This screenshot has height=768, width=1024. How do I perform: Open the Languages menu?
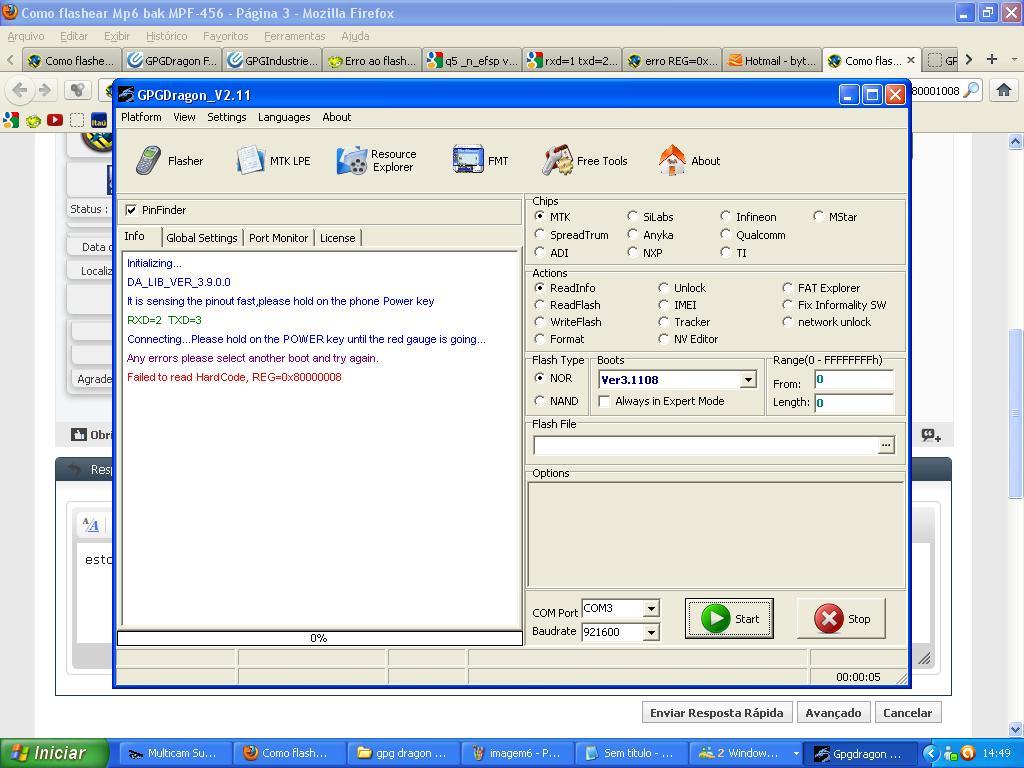[284, 117]
